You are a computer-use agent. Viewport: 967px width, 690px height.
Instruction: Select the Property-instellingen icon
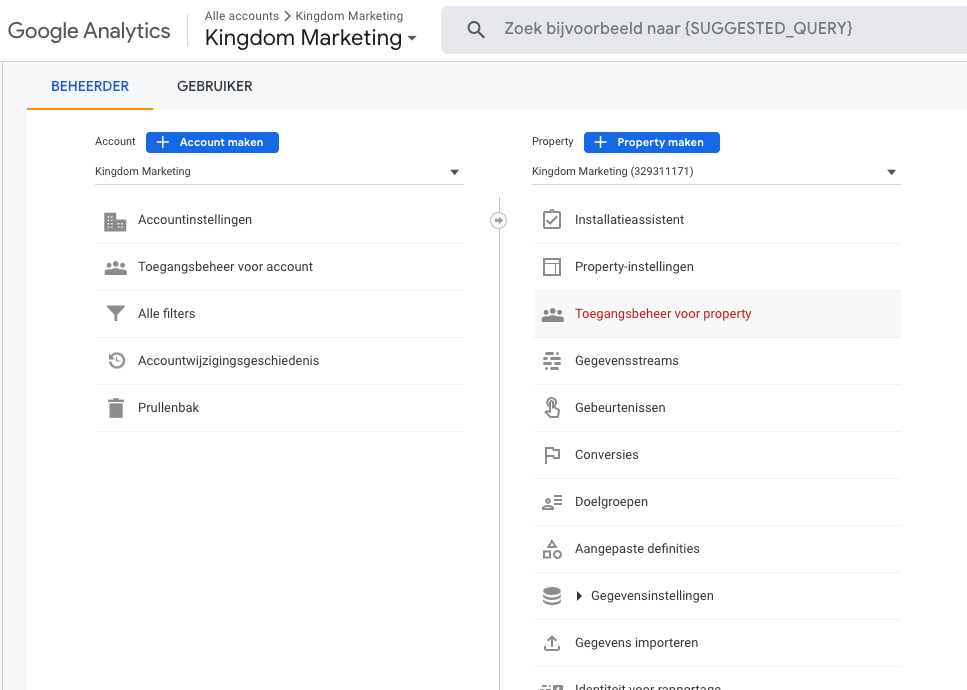(552, 266)
